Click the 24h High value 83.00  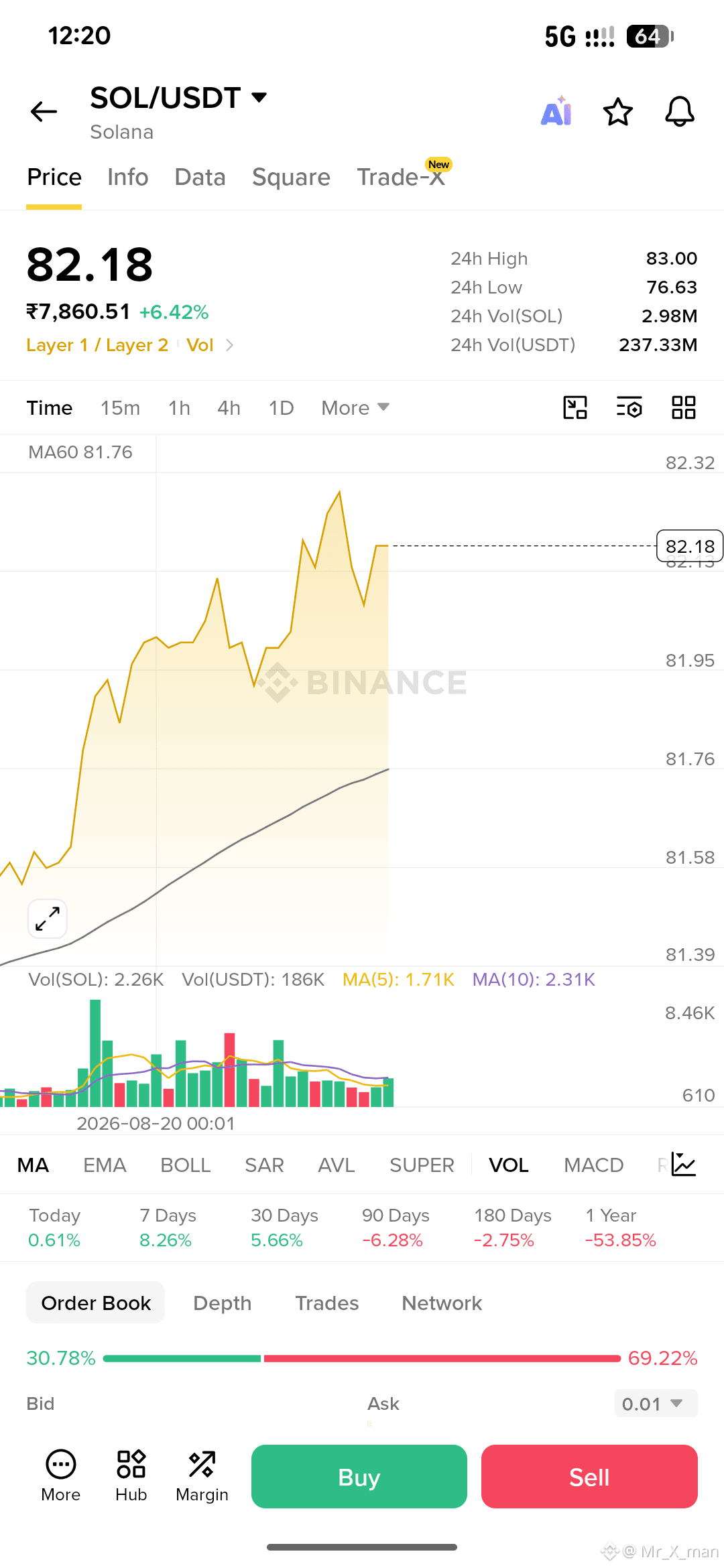point(672,259)
